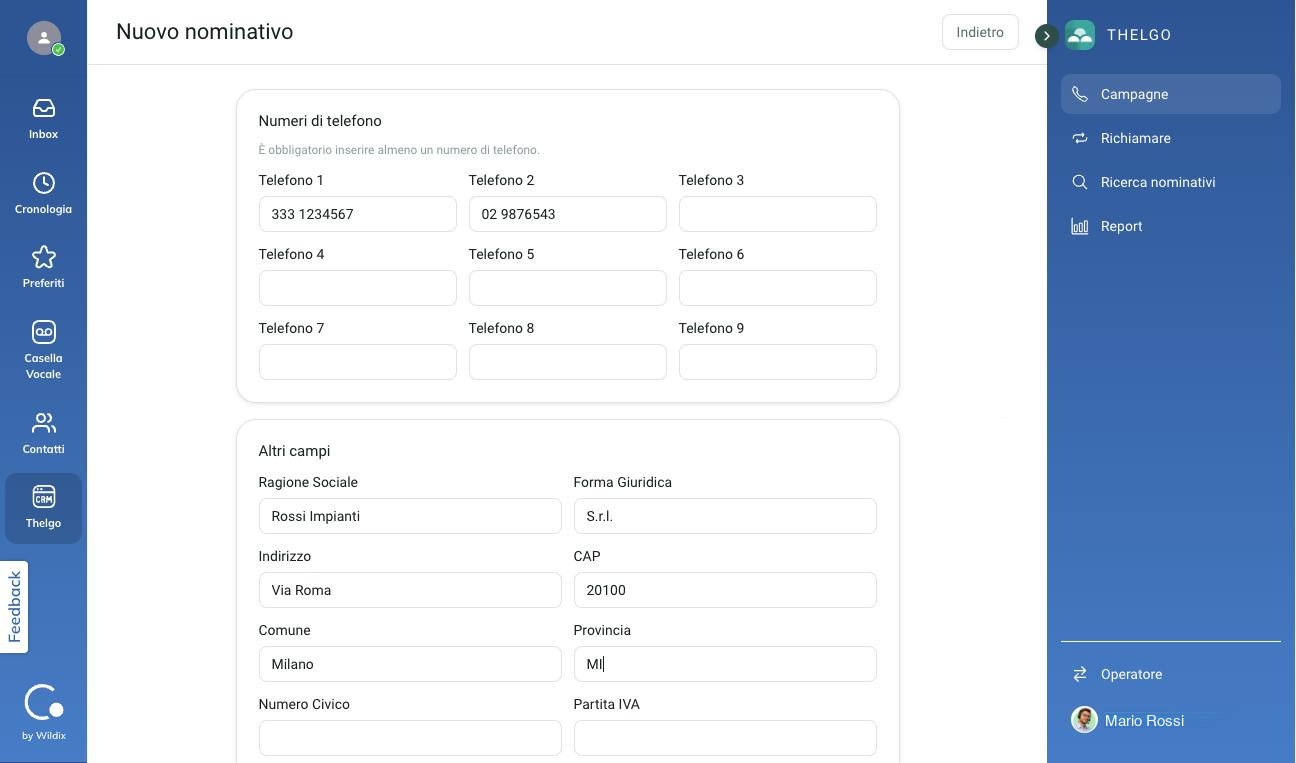
Task: Click the Indirizzo field
Action: [x=410, y=590]
